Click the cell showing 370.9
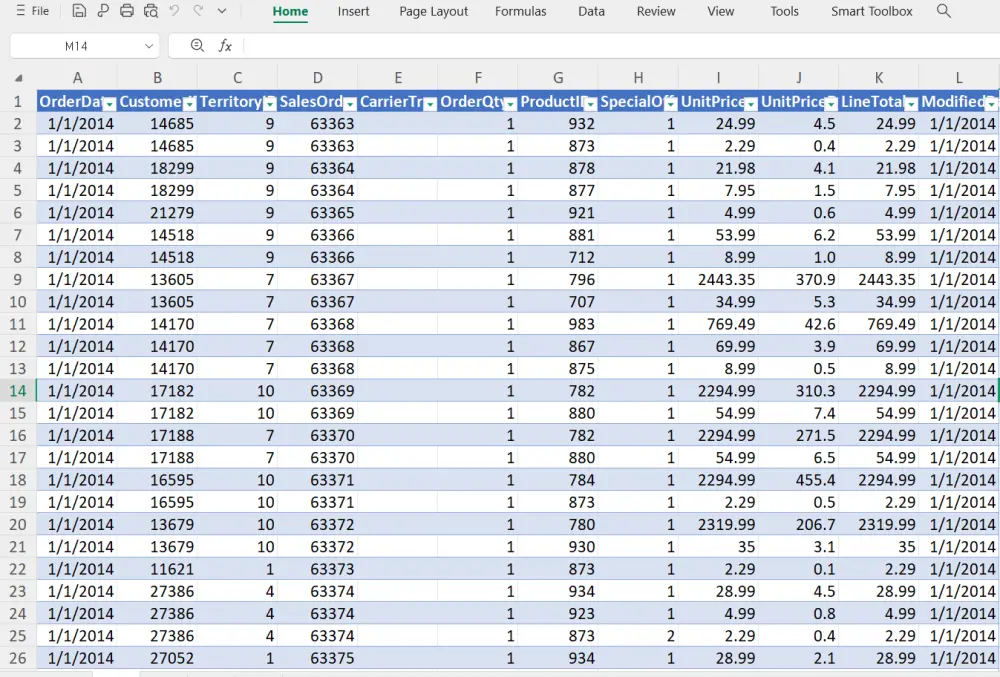The width and height of the screenshot is (1000, 677). [x=799, y=280]
